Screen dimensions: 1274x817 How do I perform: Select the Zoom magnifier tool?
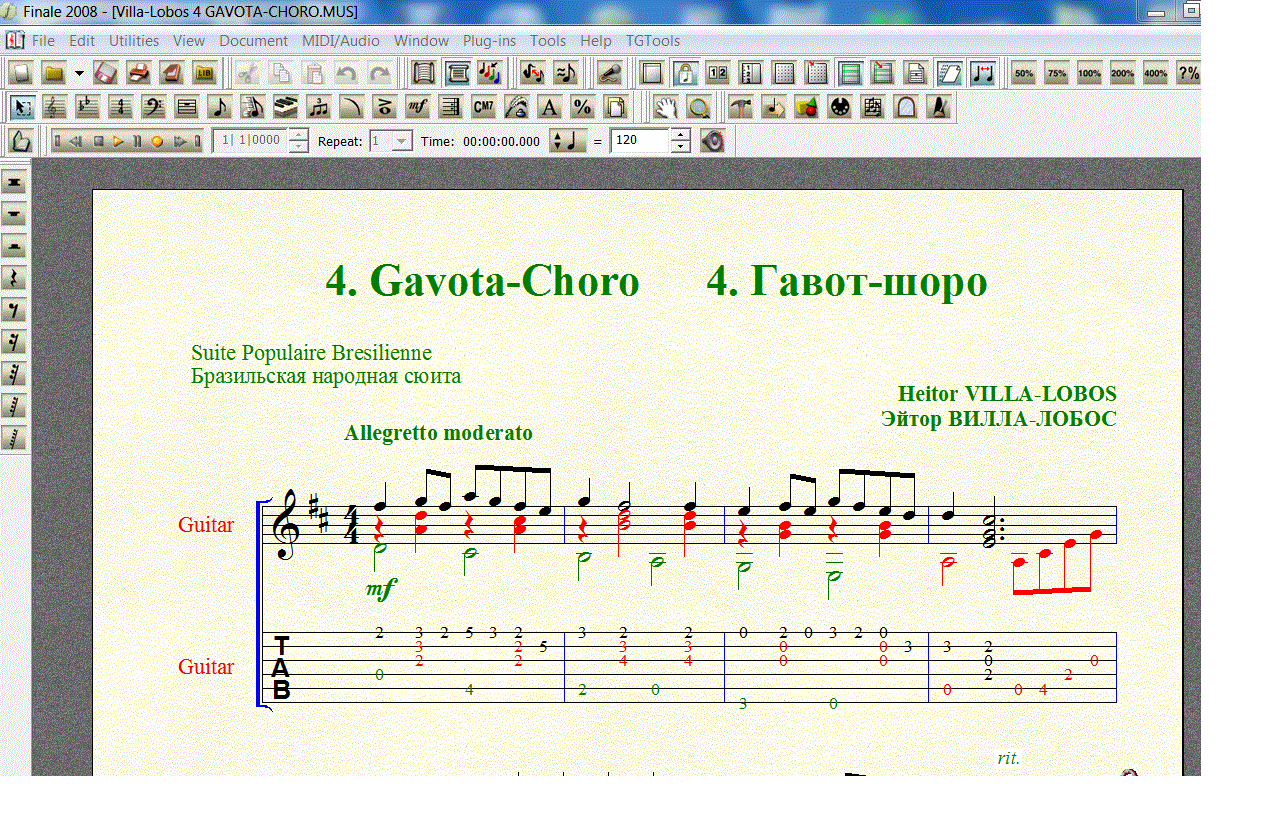pos(699,107)
